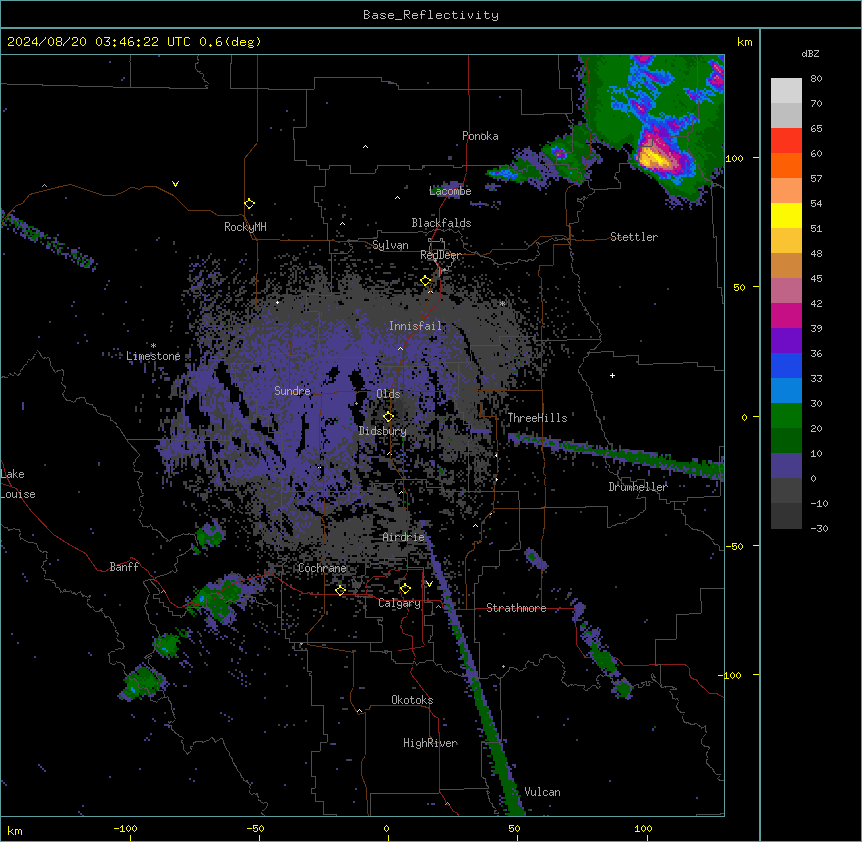Click the Sylvan label on map
The width and height of the screenshot is (862, 842).
(390, 245)
